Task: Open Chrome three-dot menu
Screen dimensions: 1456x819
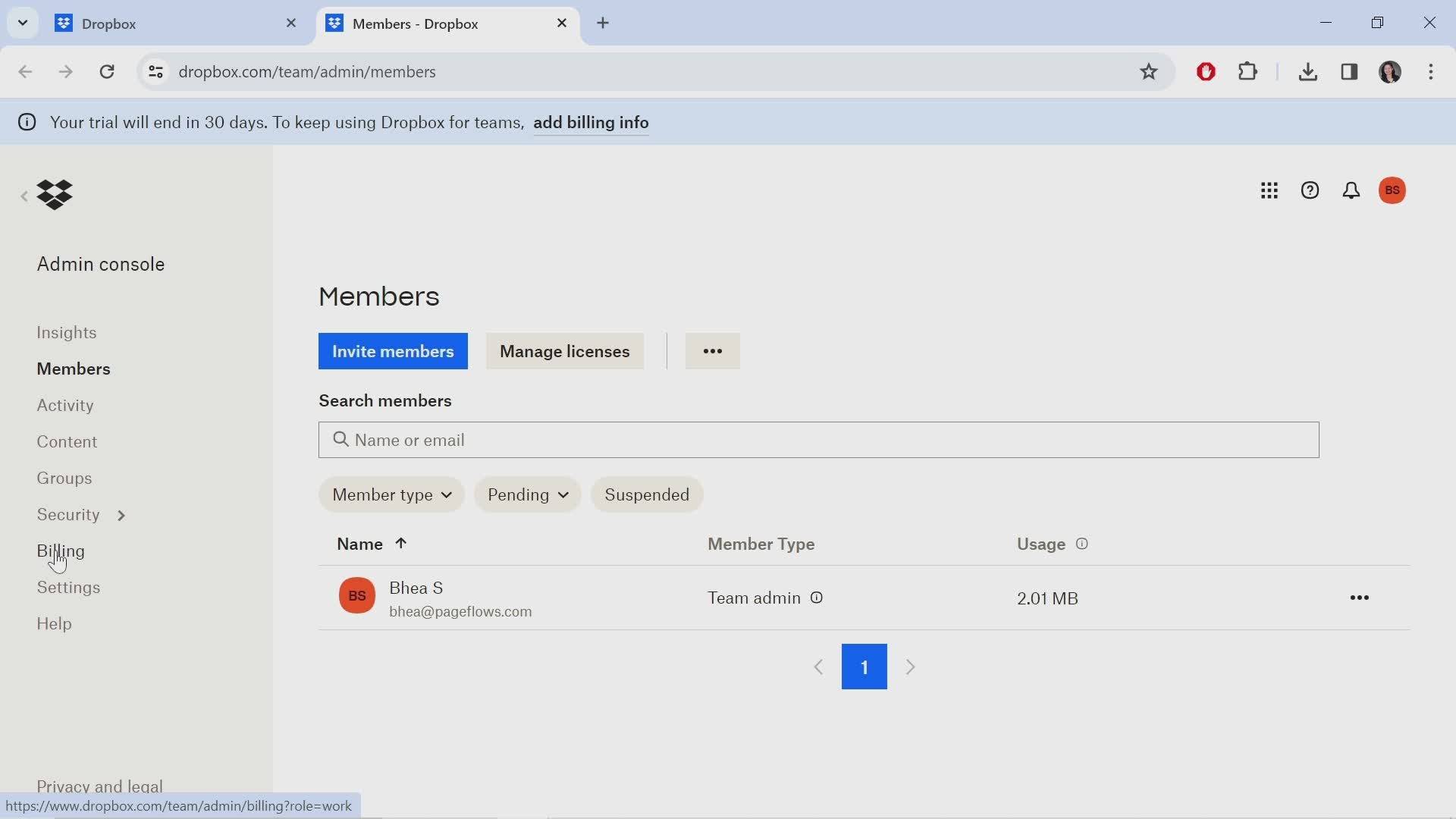Action: pyautogui.click(x=1431, y=72)
